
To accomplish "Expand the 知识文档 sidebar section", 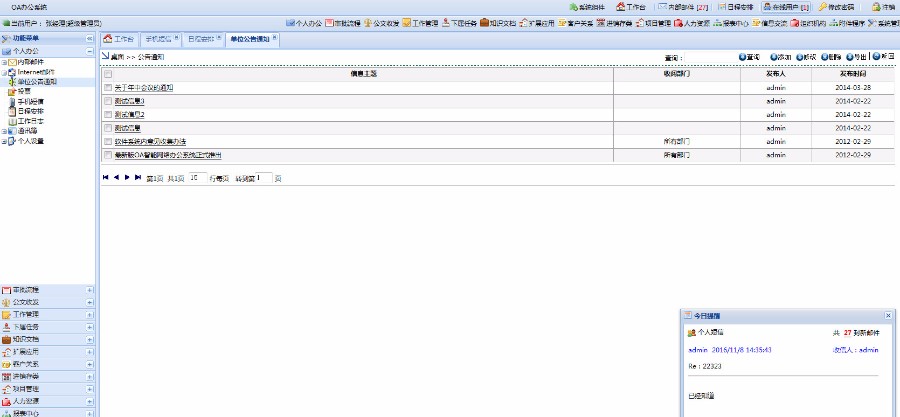I will 90,340.
